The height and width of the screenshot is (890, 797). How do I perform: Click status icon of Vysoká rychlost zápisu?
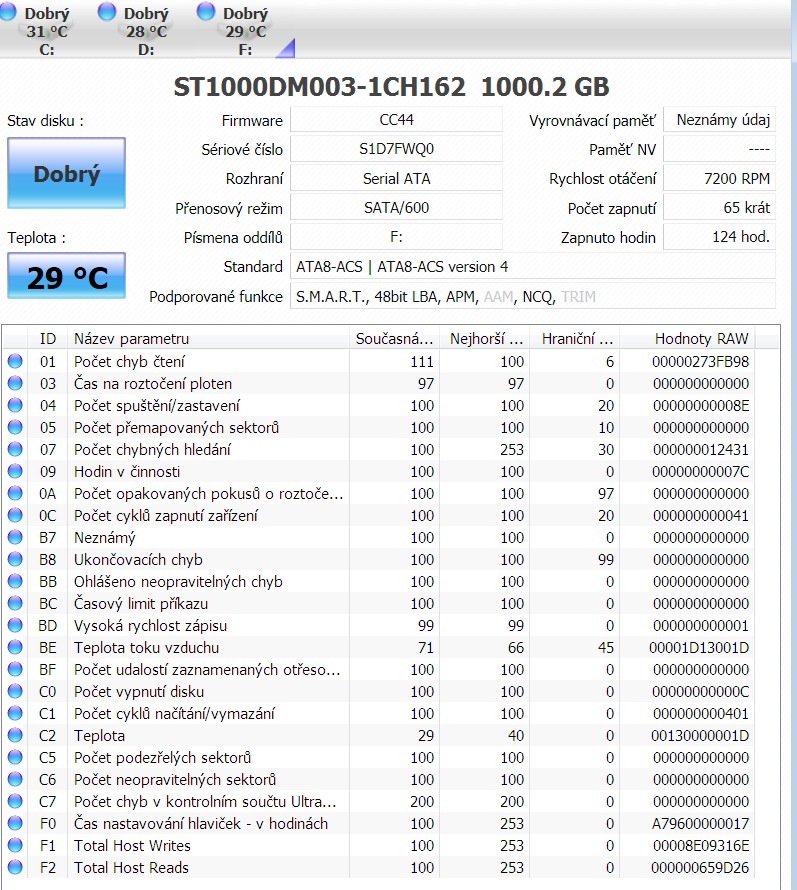pos(15,625)
